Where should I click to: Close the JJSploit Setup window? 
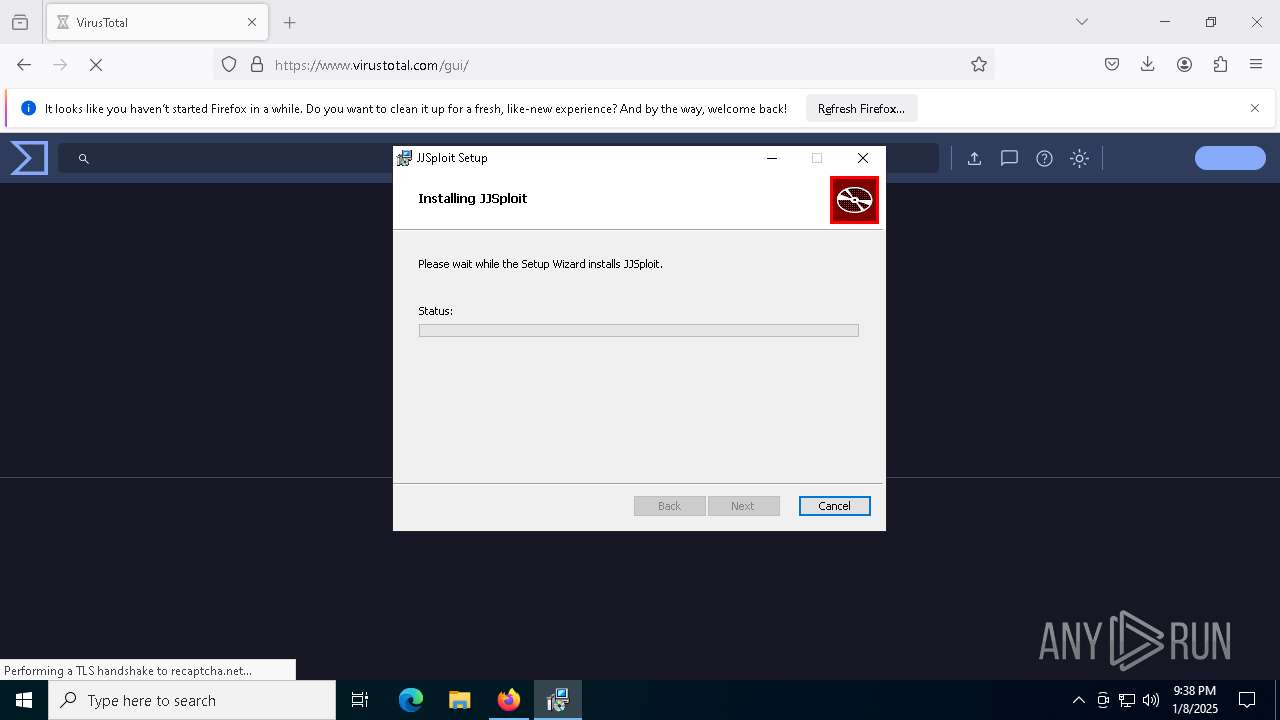[863, 158]
